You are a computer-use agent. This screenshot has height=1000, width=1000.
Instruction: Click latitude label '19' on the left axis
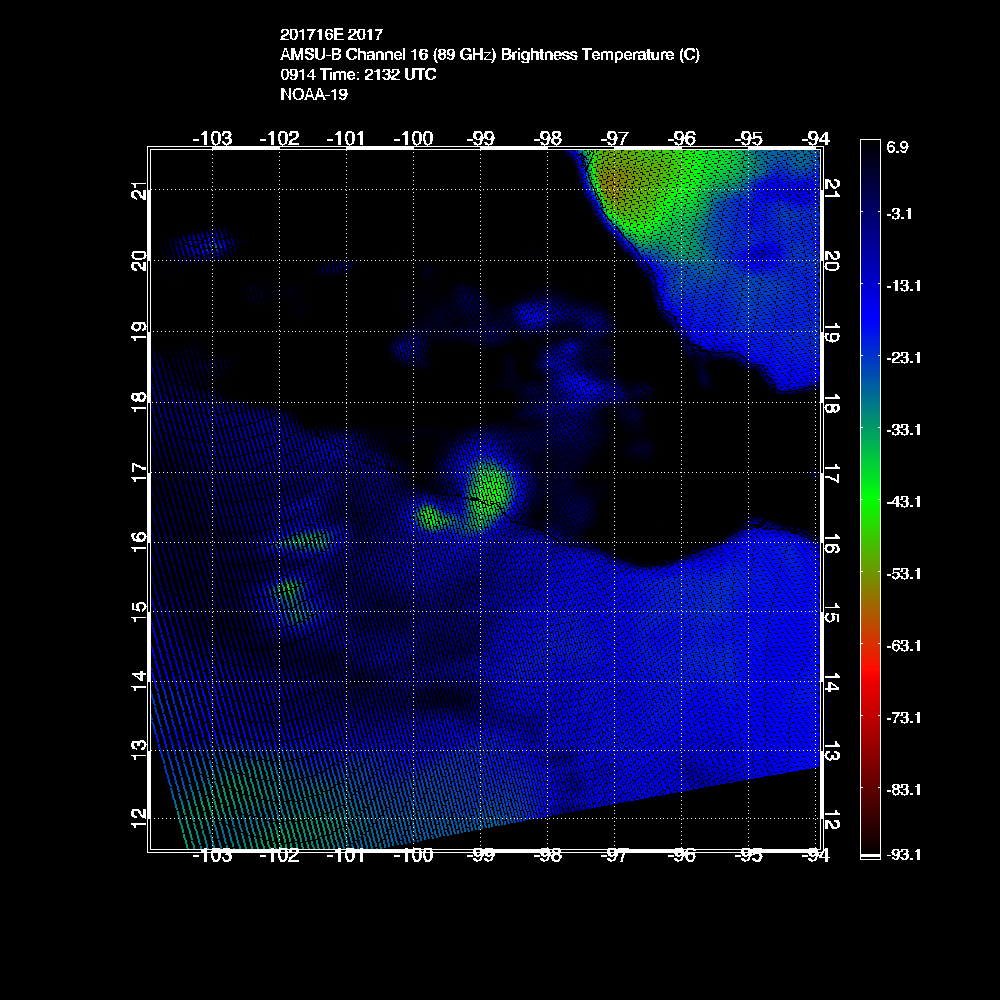138,332
